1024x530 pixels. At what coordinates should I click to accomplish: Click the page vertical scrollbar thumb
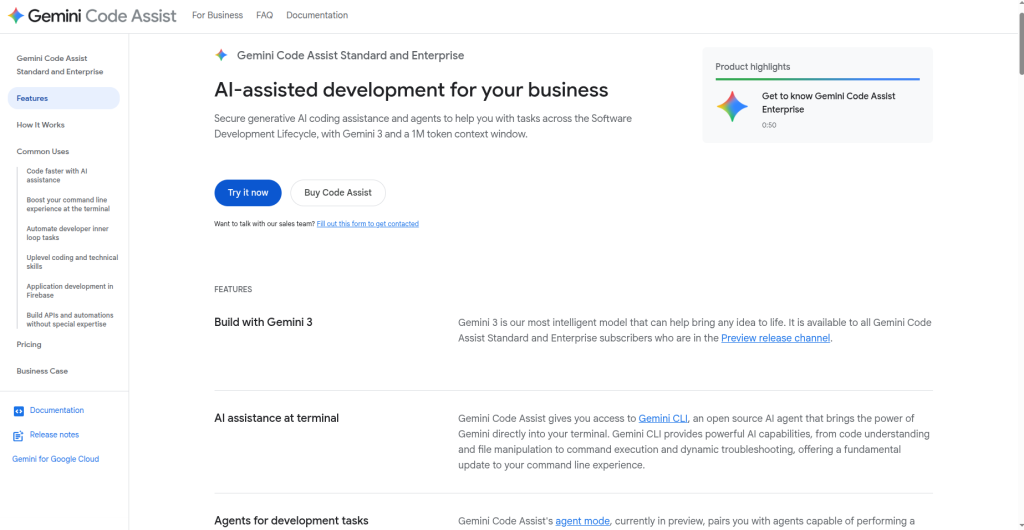(1021, 43)
